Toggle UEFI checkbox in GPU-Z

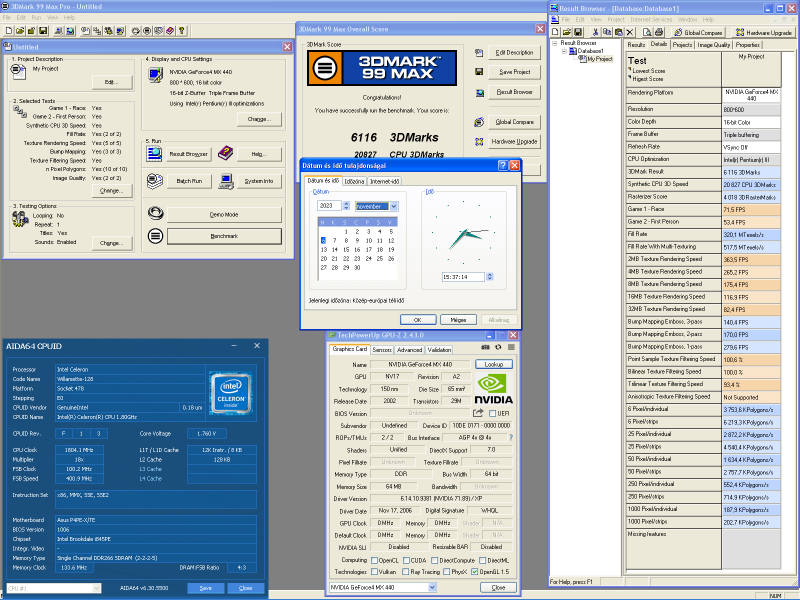click(x=492, y=413)
